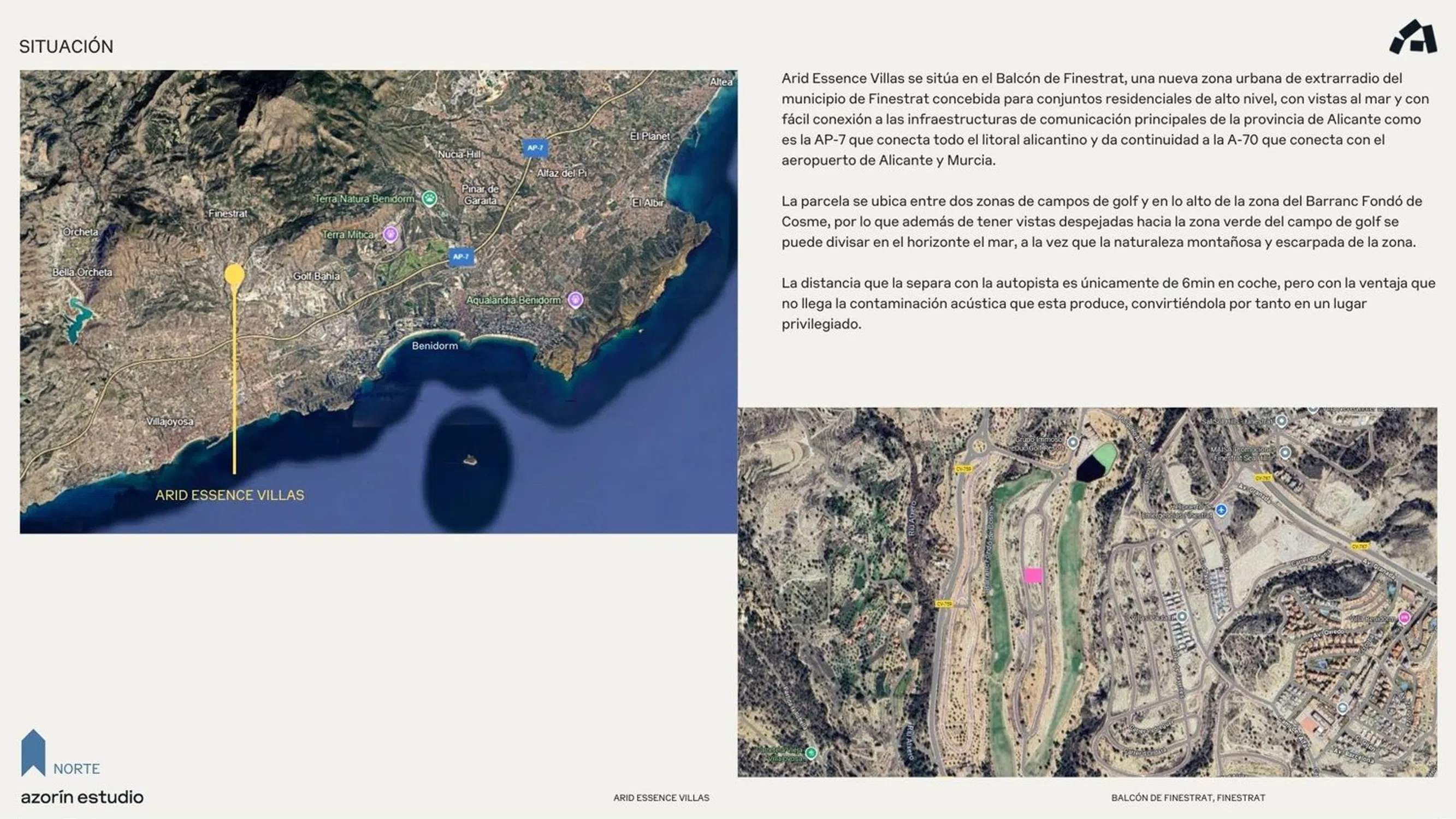Click the ARID ESSENCE VILLAS yellow label
This screenshot has width=1456, height=819.
[x=229, y=495]
